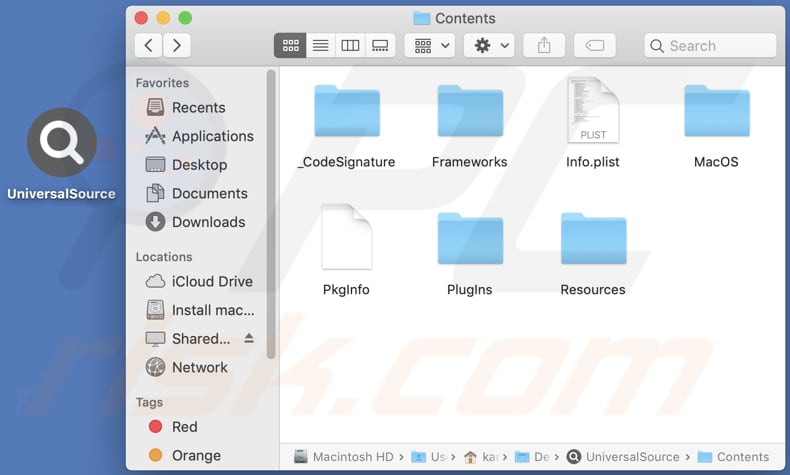Click the forward navigation arrow
Image resolution: width=790 pixels, height=475 pixels.
pos(177,45)
